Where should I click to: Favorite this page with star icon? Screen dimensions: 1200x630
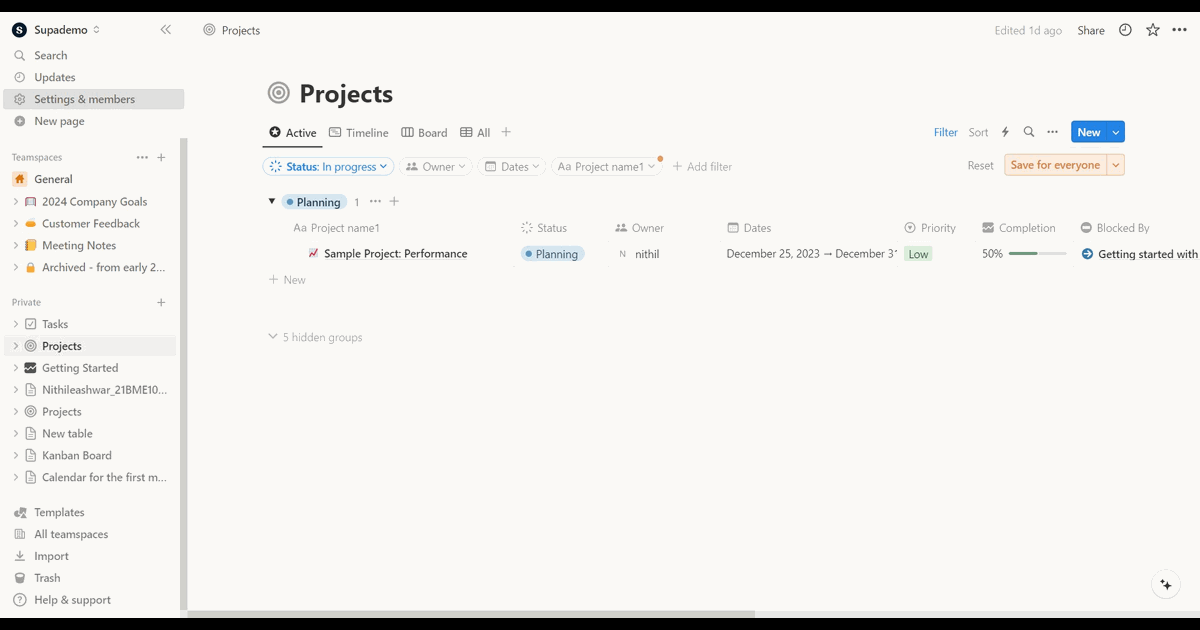click(1153, 30)
